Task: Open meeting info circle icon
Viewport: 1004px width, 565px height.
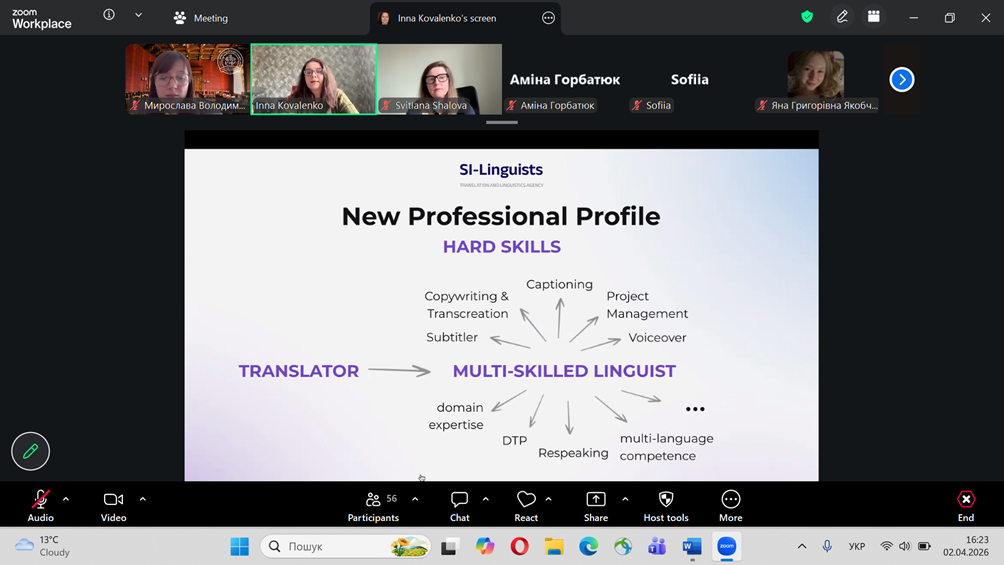Action: click(x=109, y=15)
